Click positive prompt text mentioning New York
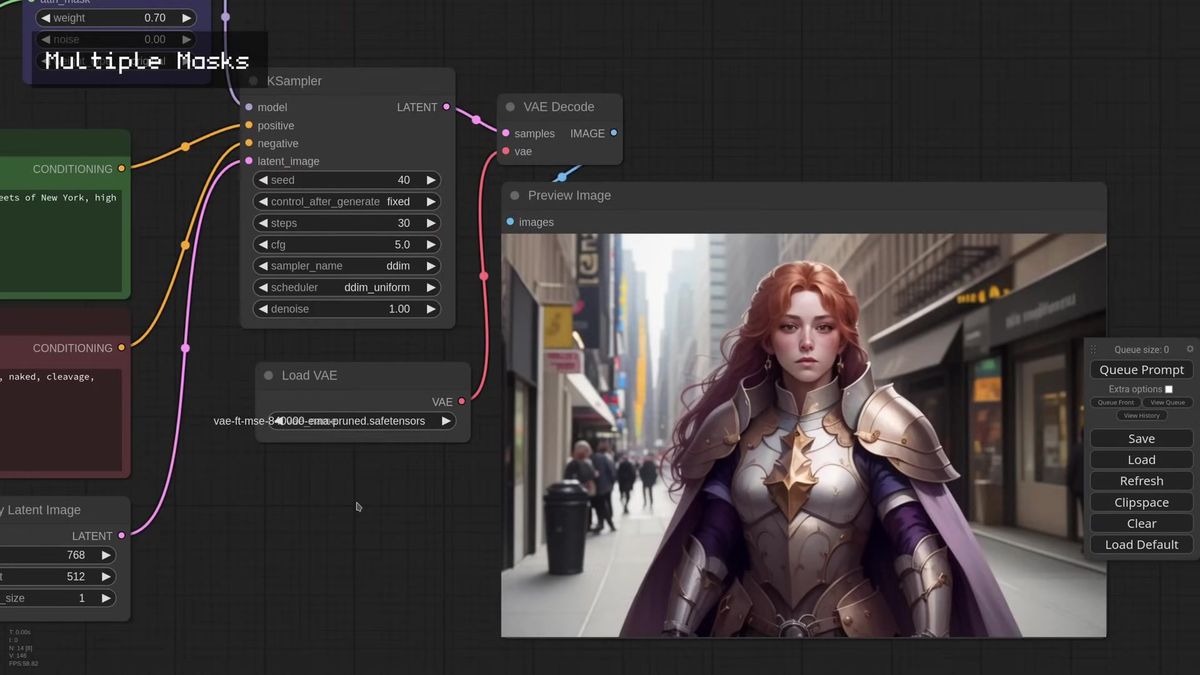This screenshot has height=675, width=1200. [58, 198]
